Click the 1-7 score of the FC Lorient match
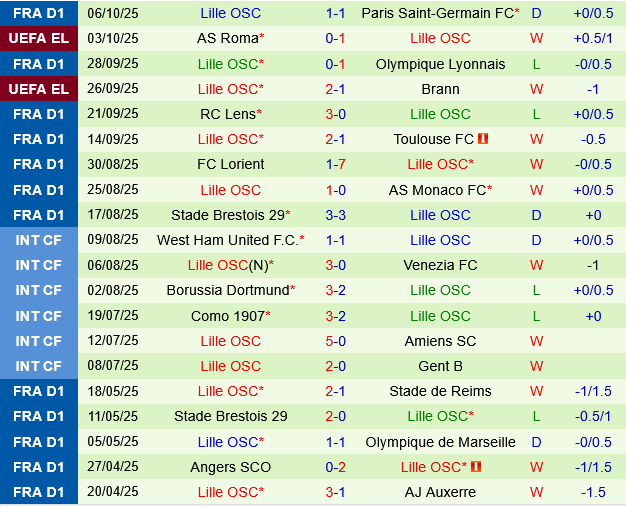626x508 pixels. click(335, 164)
